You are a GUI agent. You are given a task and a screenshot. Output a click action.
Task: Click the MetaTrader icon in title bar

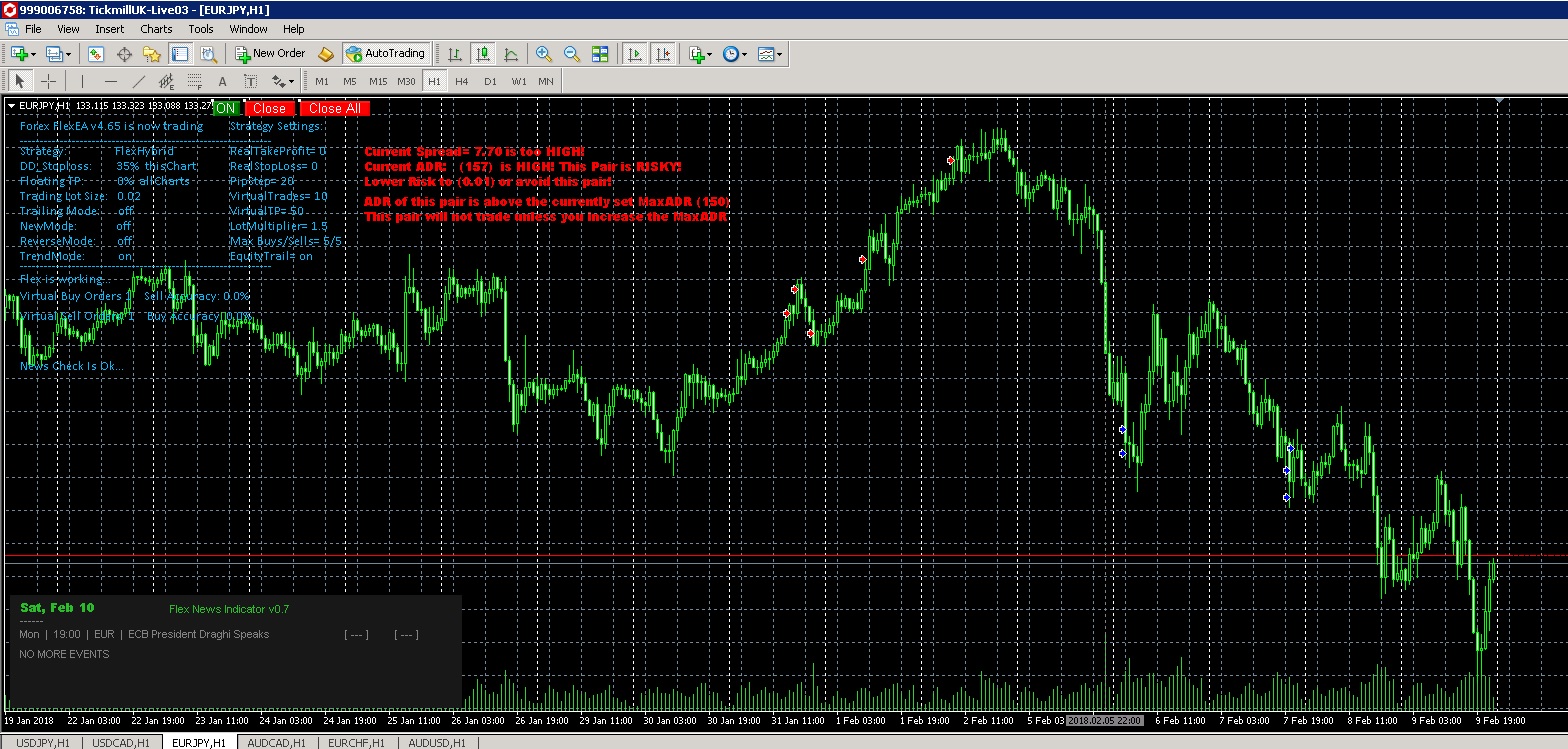pos(10,9)
